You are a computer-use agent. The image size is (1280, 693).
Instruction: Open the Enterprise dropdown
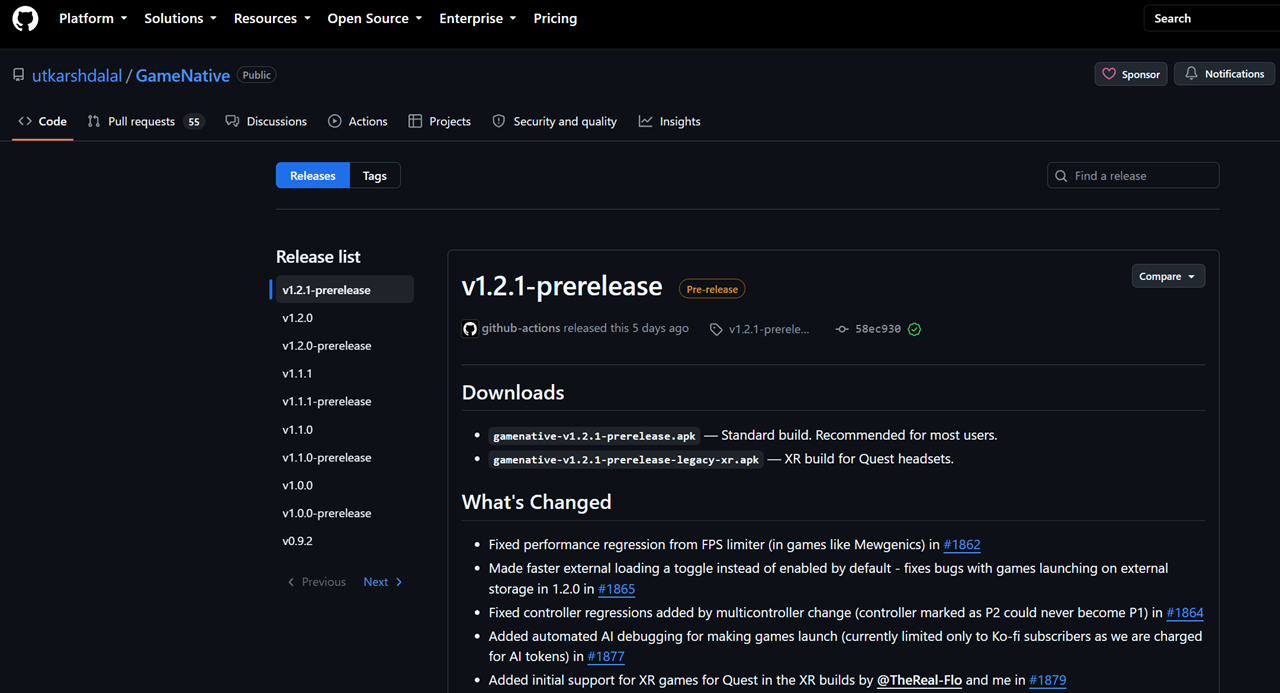478,18
